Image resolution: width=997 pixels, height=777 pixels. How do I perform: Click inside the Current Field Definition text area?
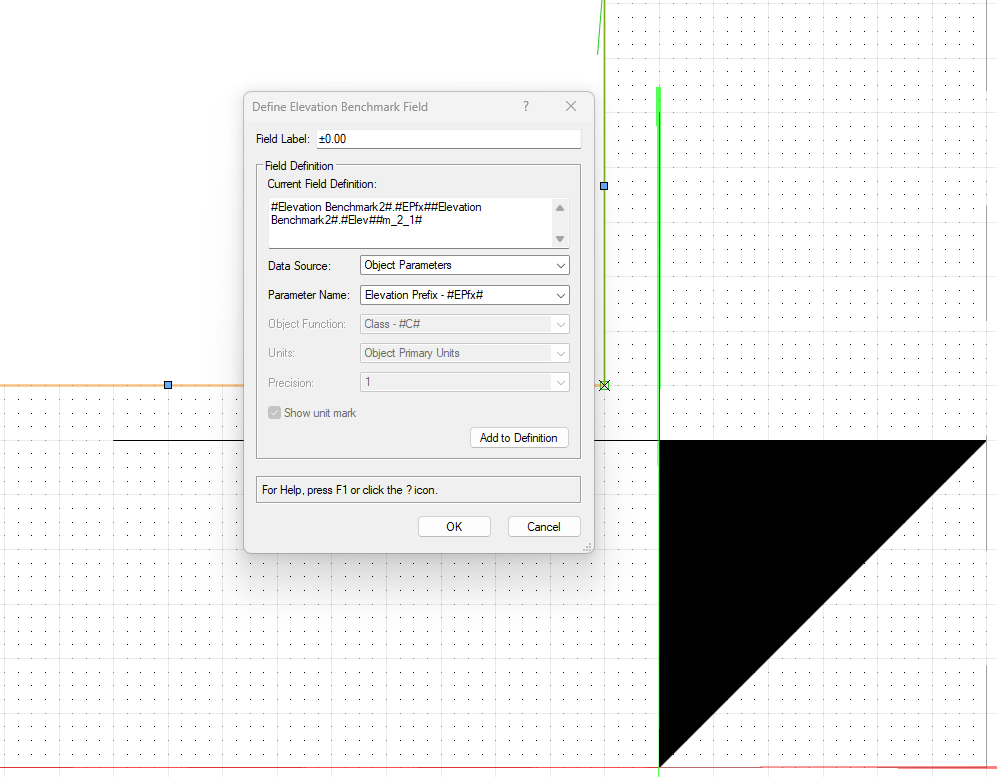410,221
